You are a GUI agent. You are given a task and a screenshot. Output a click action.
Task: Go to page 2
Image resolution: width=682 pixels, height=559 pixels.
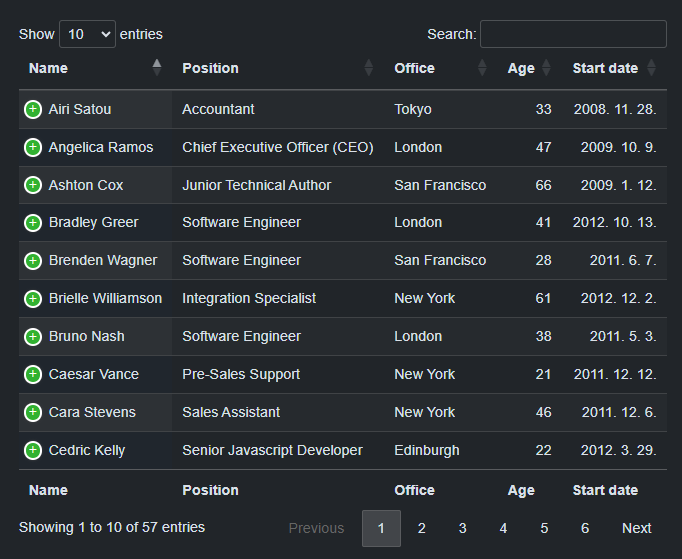422,528
